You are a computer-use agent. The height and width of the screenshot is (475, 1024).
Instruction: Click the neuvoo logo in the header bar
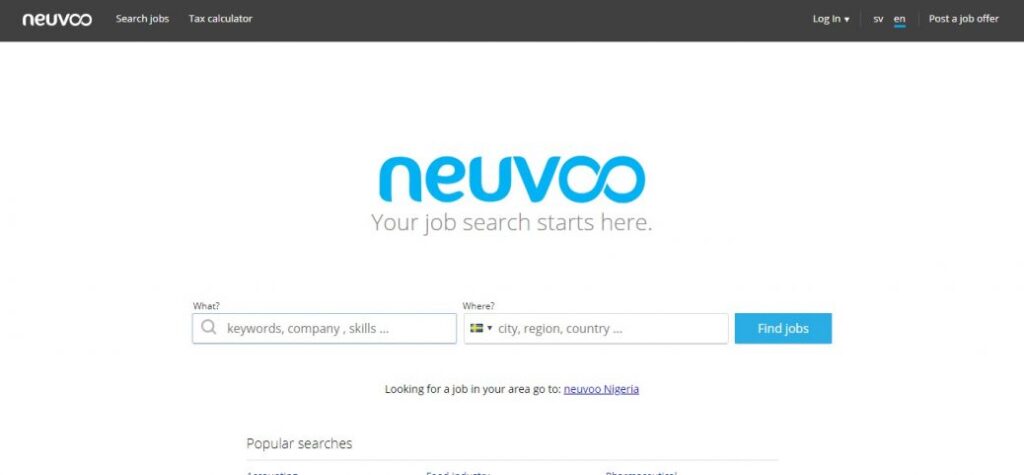(x=57, y=20)
